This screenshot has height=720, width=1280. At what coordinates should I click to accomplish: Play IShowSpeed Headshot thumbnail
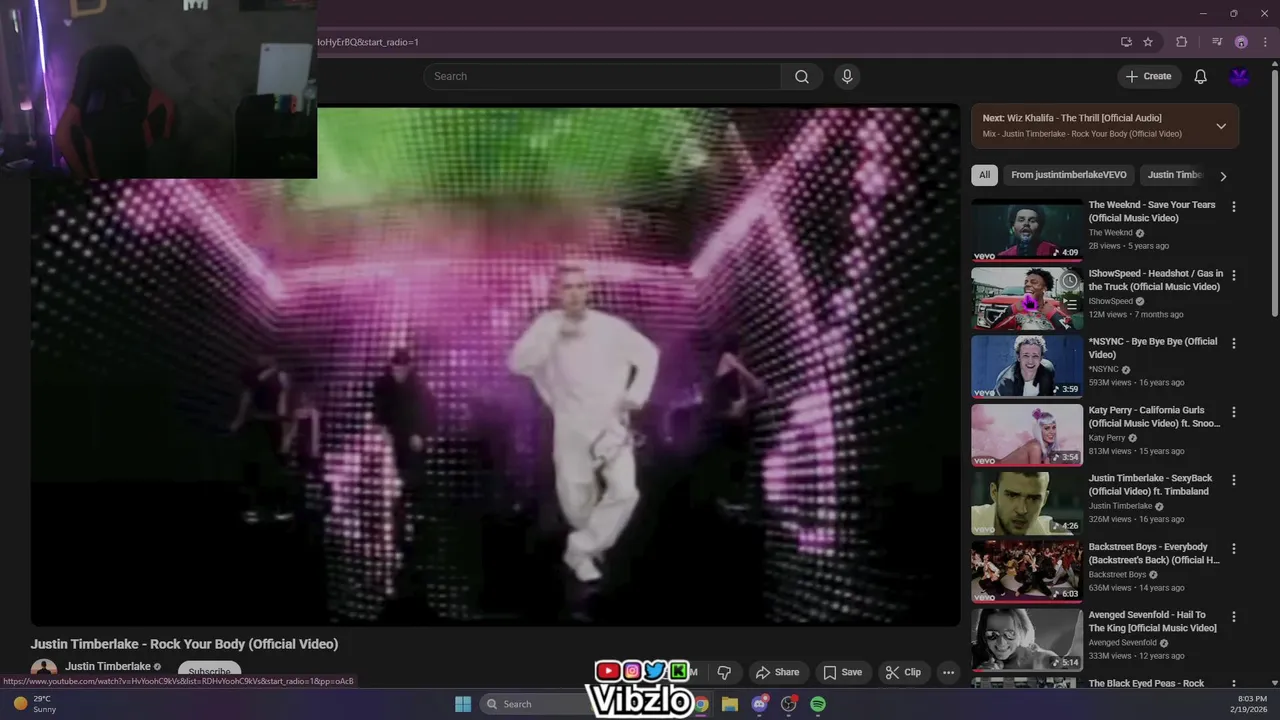point(1027,298)
